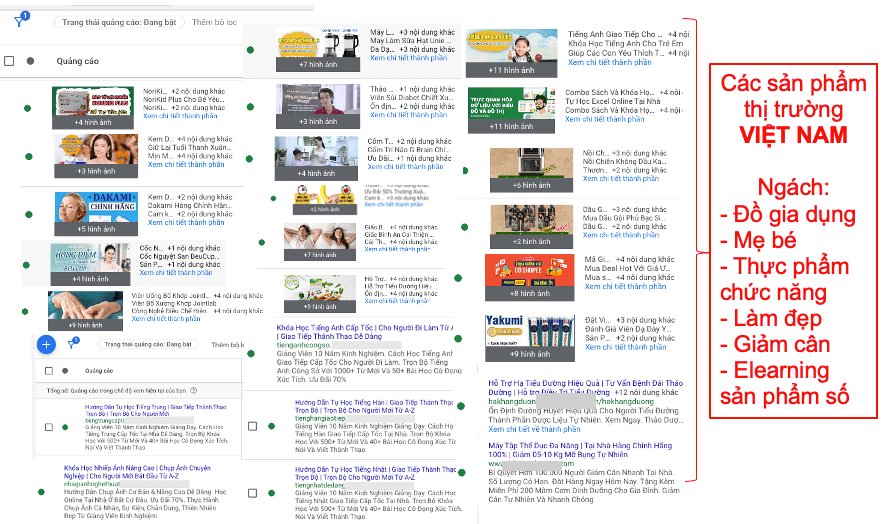
Task: Open the air fryer ad thumbnail with +6 hình ảnh
Action: (x=531, y=170)
